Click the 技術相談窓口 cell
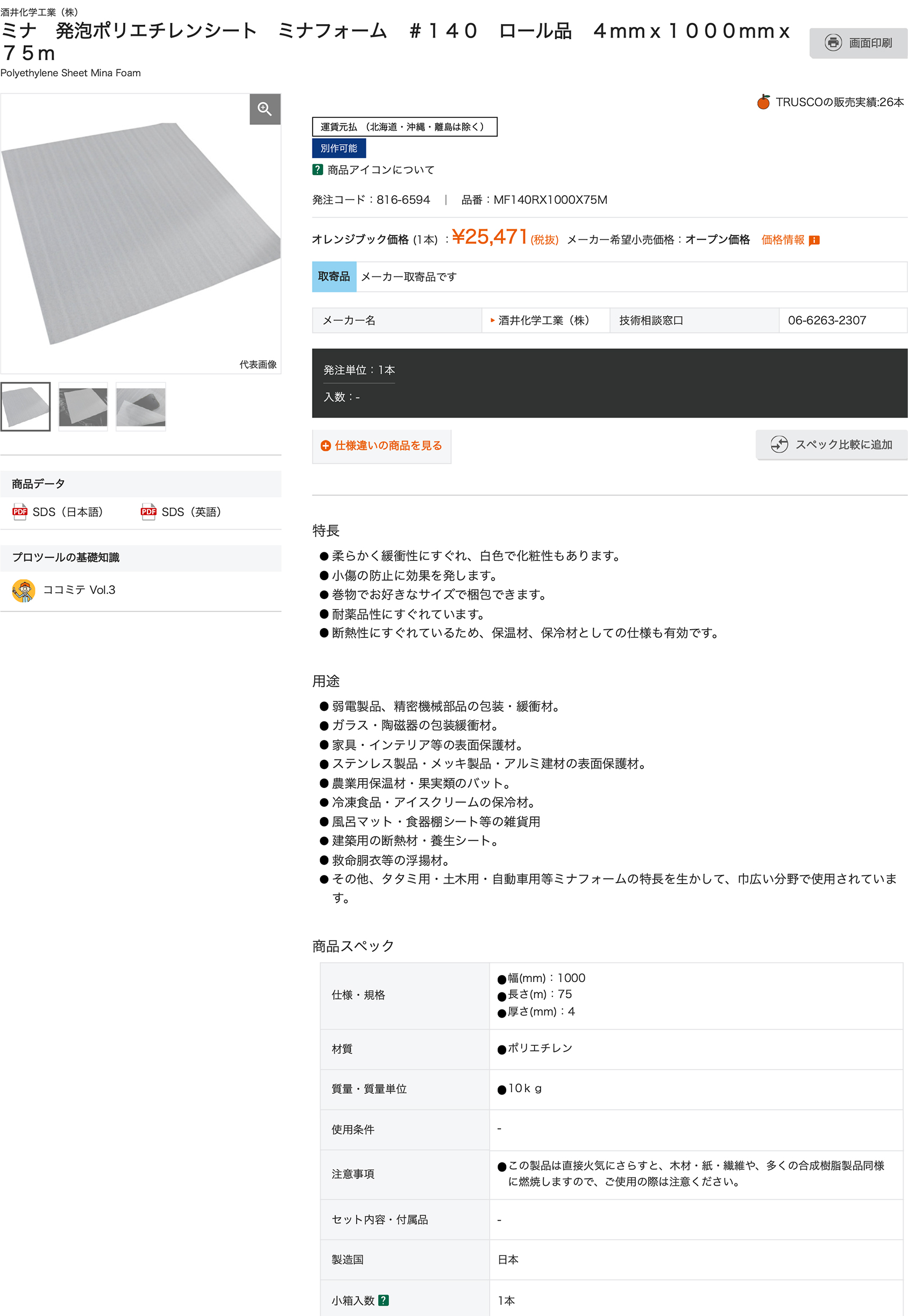The width and height of the screenshot is (908, 1316). (x=694, y=320)
